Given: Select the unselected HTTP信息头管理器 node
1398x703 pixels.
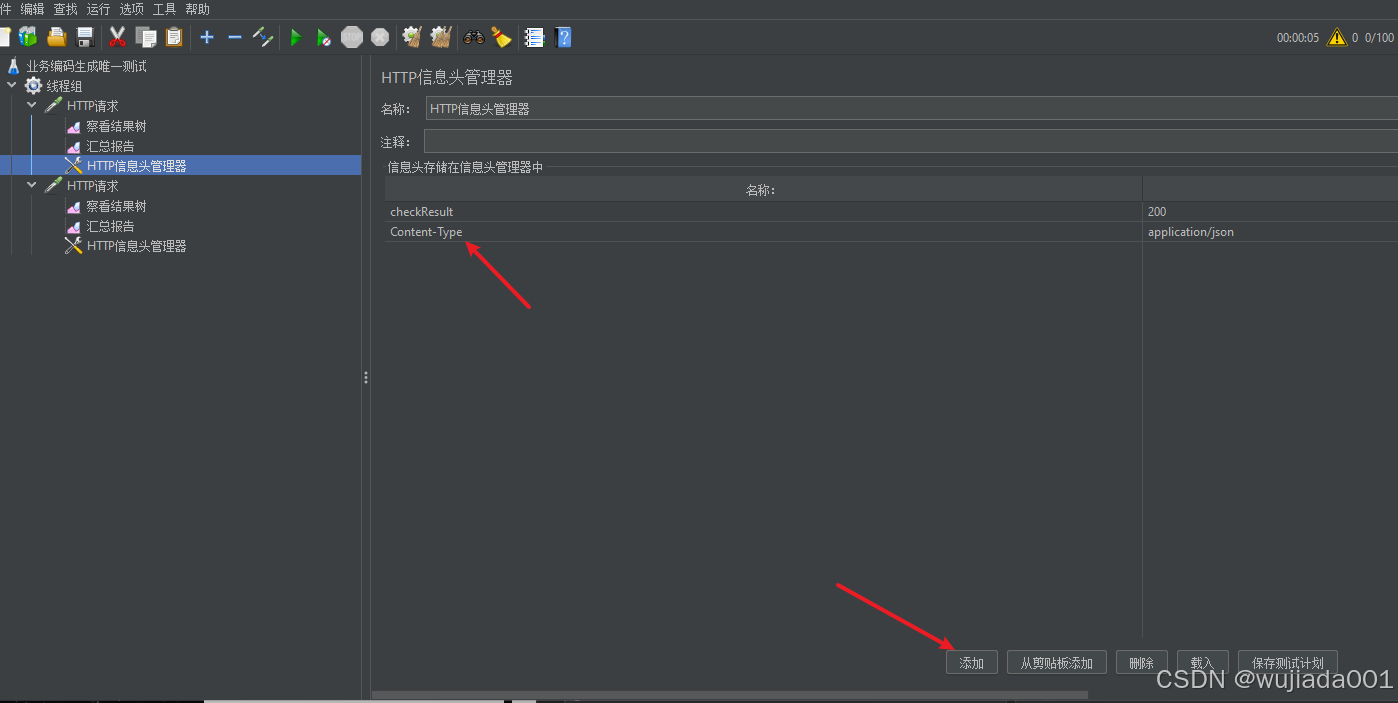Looking at the screenshot, I should (136, 246).
